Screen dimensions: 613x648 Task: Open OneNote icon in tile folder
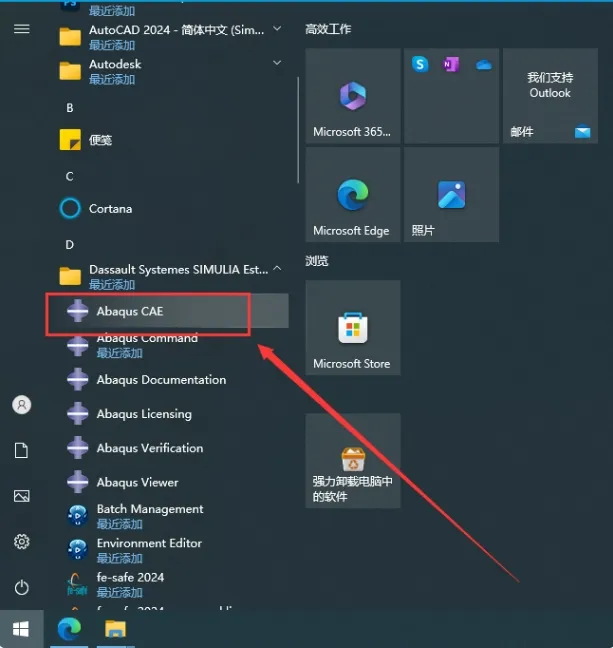451,64
